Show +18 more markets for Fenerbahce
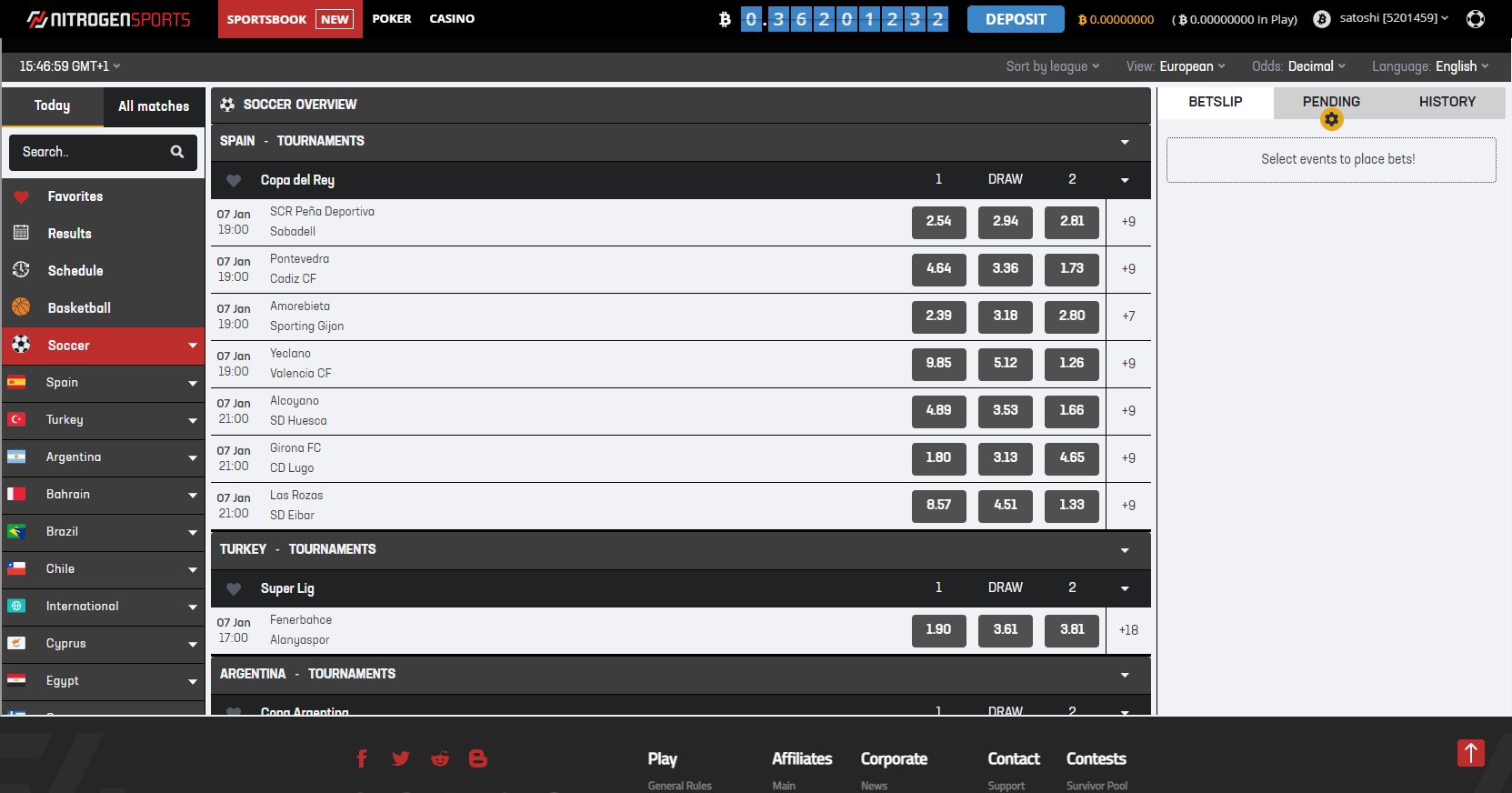 [x=1128, y=630]
